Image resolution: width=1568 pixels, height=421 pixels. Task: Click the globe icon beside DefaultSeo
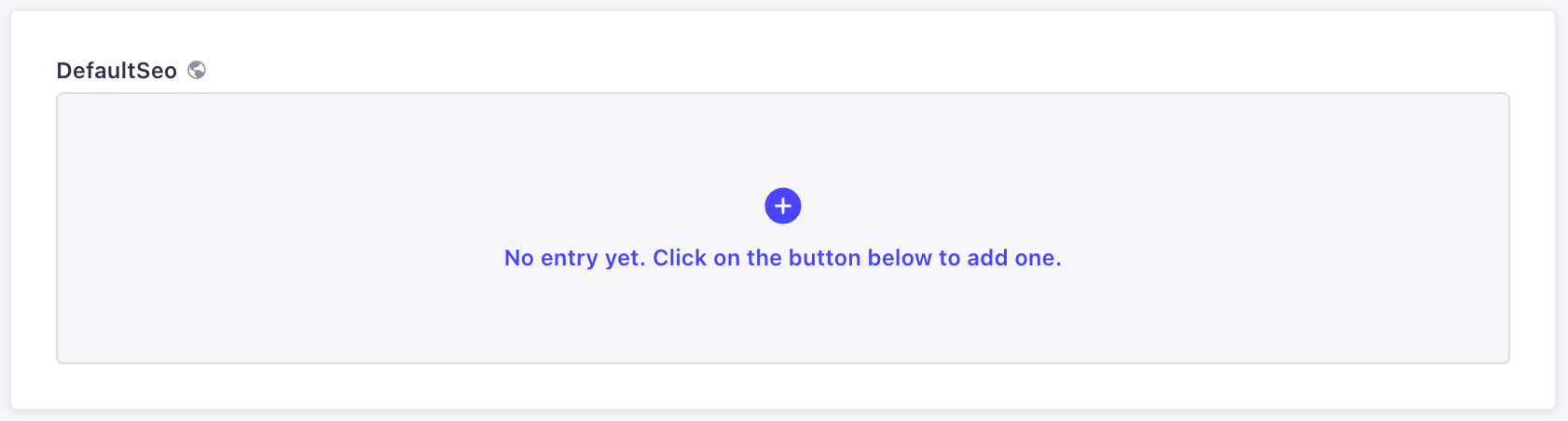click(197, 70)
